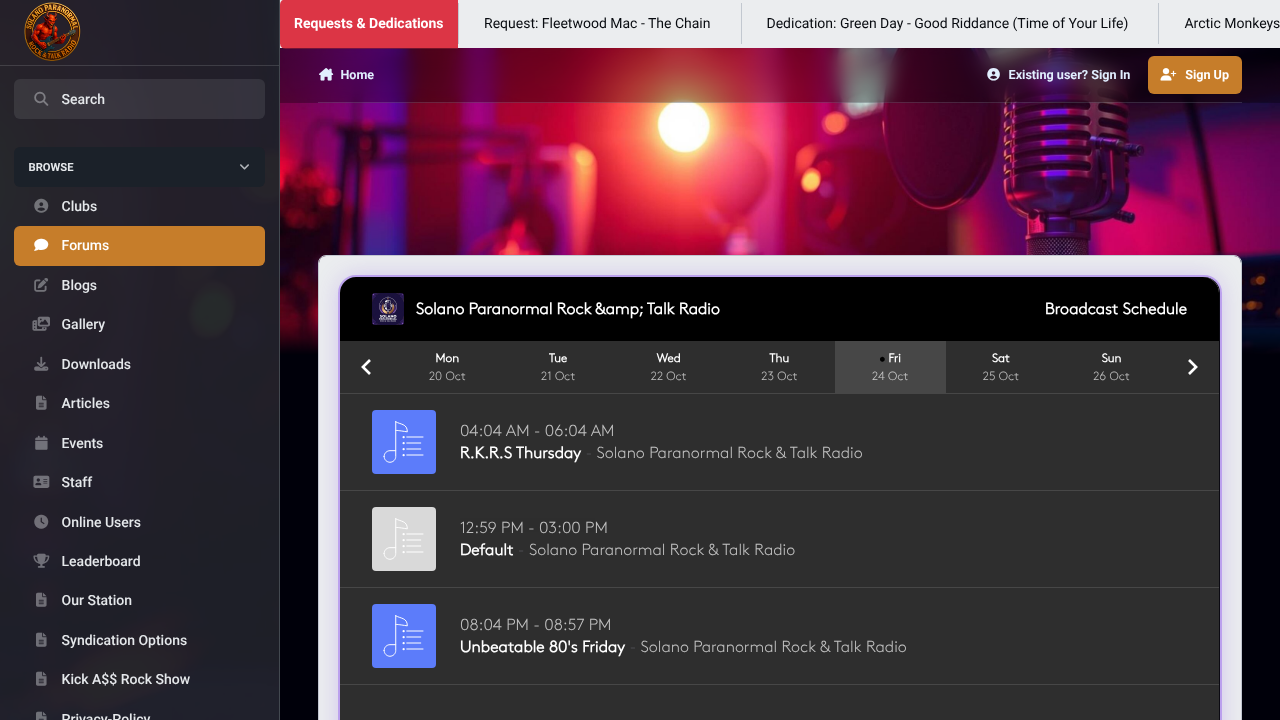Viewport: 1280px width, 720px height.
Task: Advance to next week in schedule
Action: click(1192, 367)
